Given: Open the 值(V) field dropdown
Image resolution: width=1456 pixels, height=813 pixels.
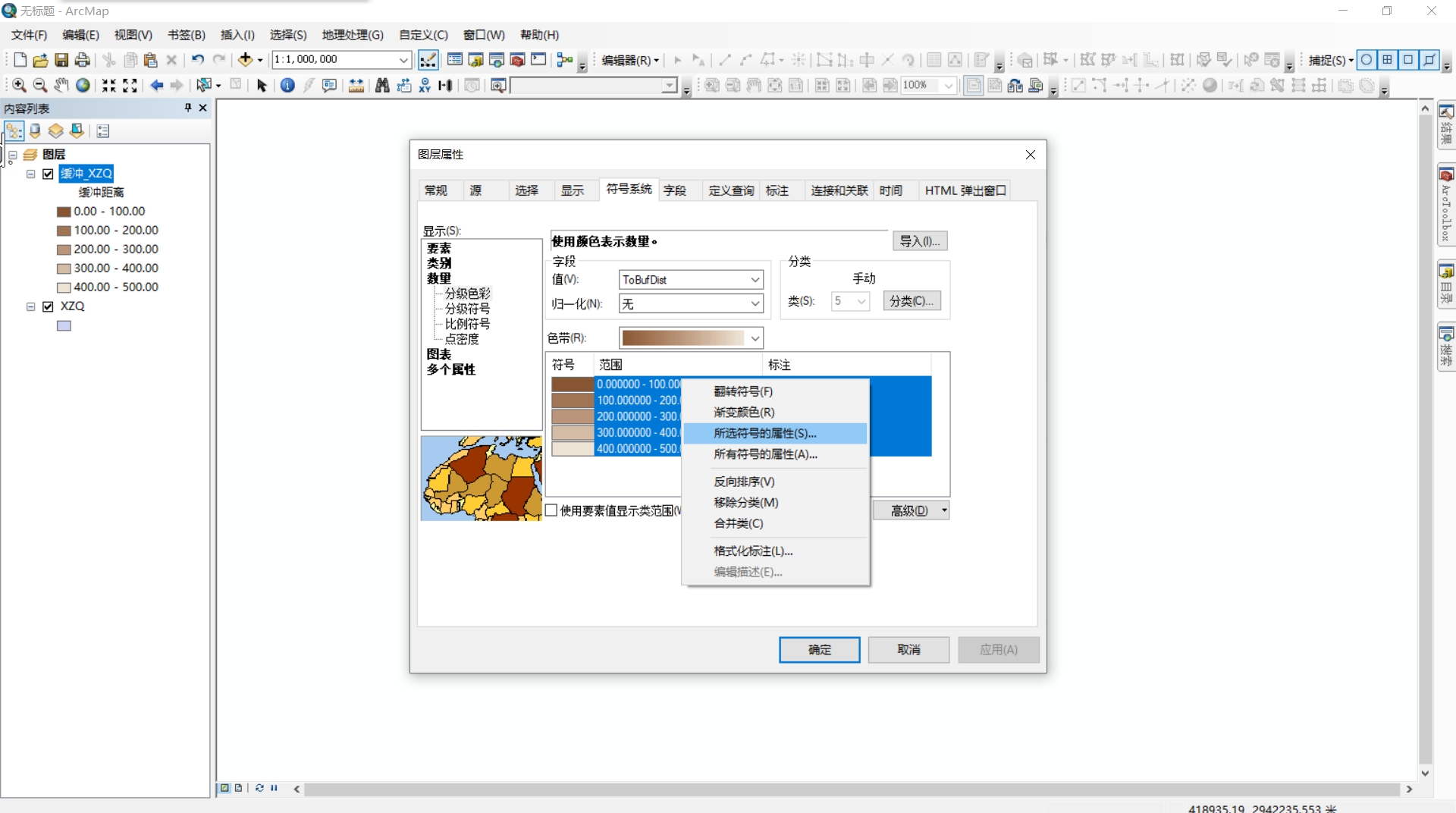Looking at the screenshot, I should [755, 280].
